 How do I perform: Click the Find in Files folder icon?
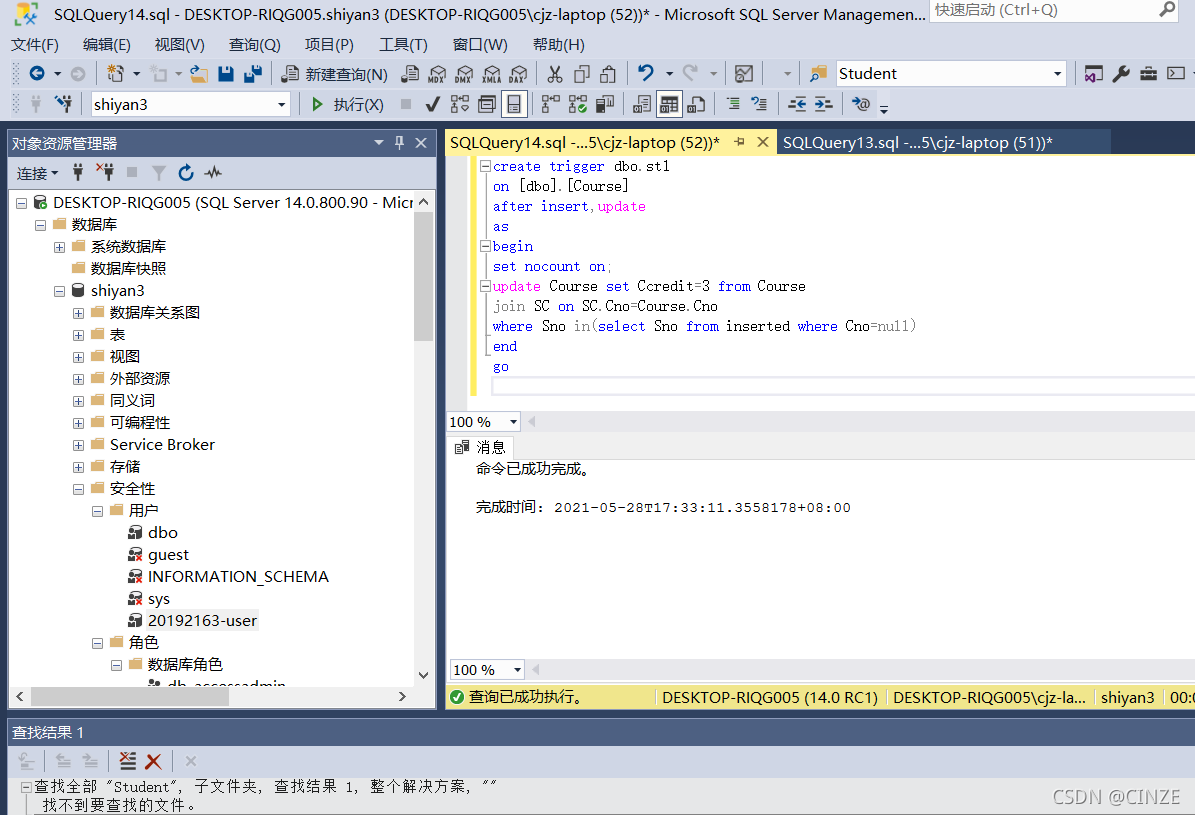[x=819, y=74]
